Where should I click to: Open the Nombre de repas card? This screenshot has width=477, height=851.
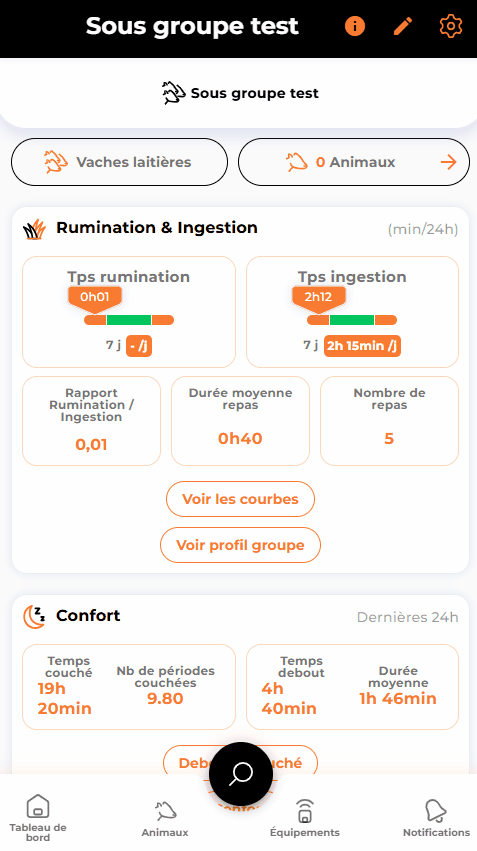coord(389,421)
